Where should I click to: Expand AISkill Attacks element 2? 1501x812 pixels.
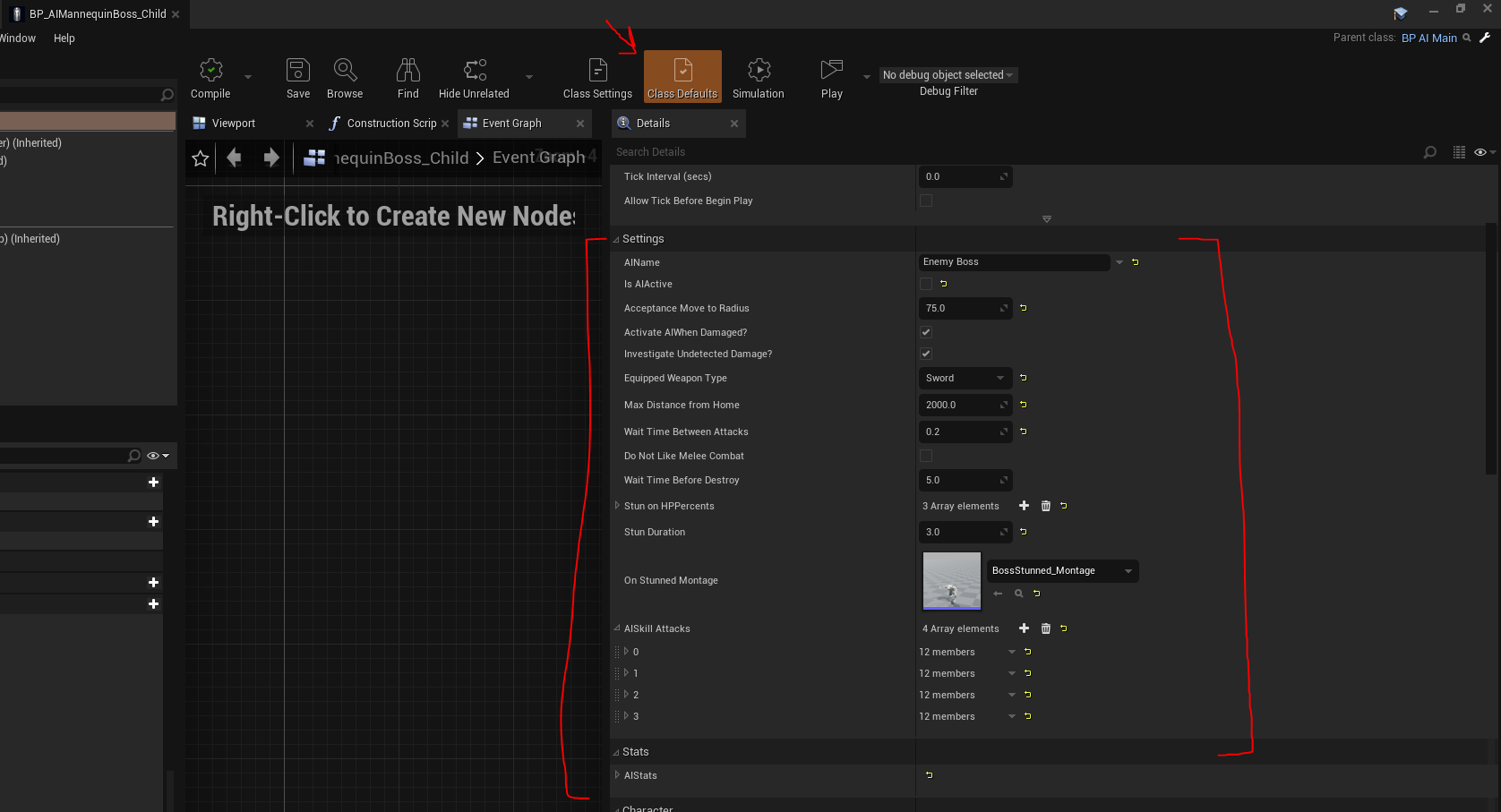click(626, 695)
